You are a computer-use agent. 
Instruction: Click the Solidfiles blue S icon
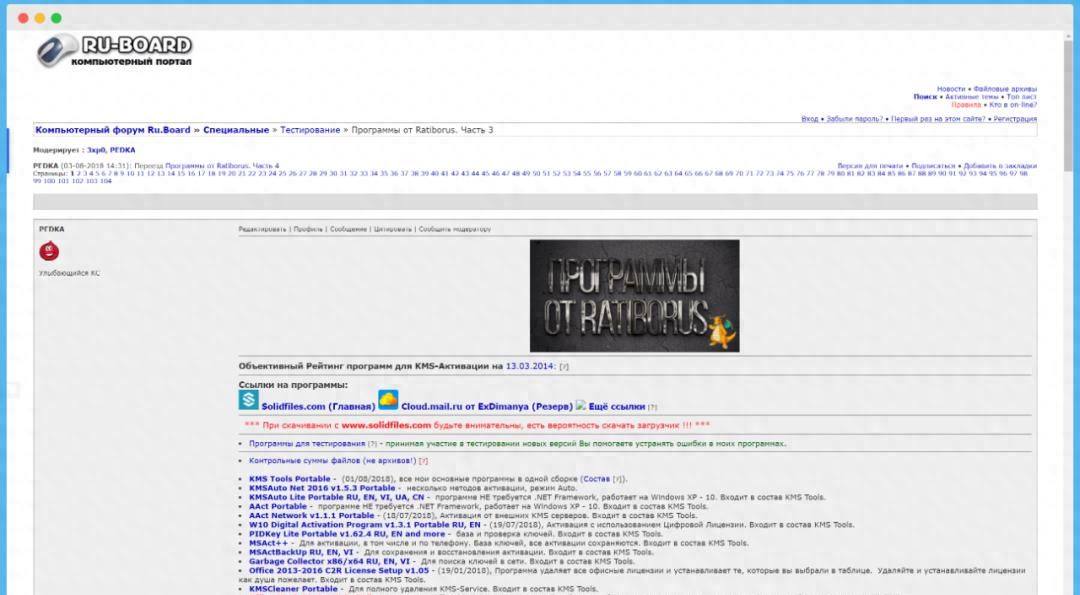coord(248,401)
